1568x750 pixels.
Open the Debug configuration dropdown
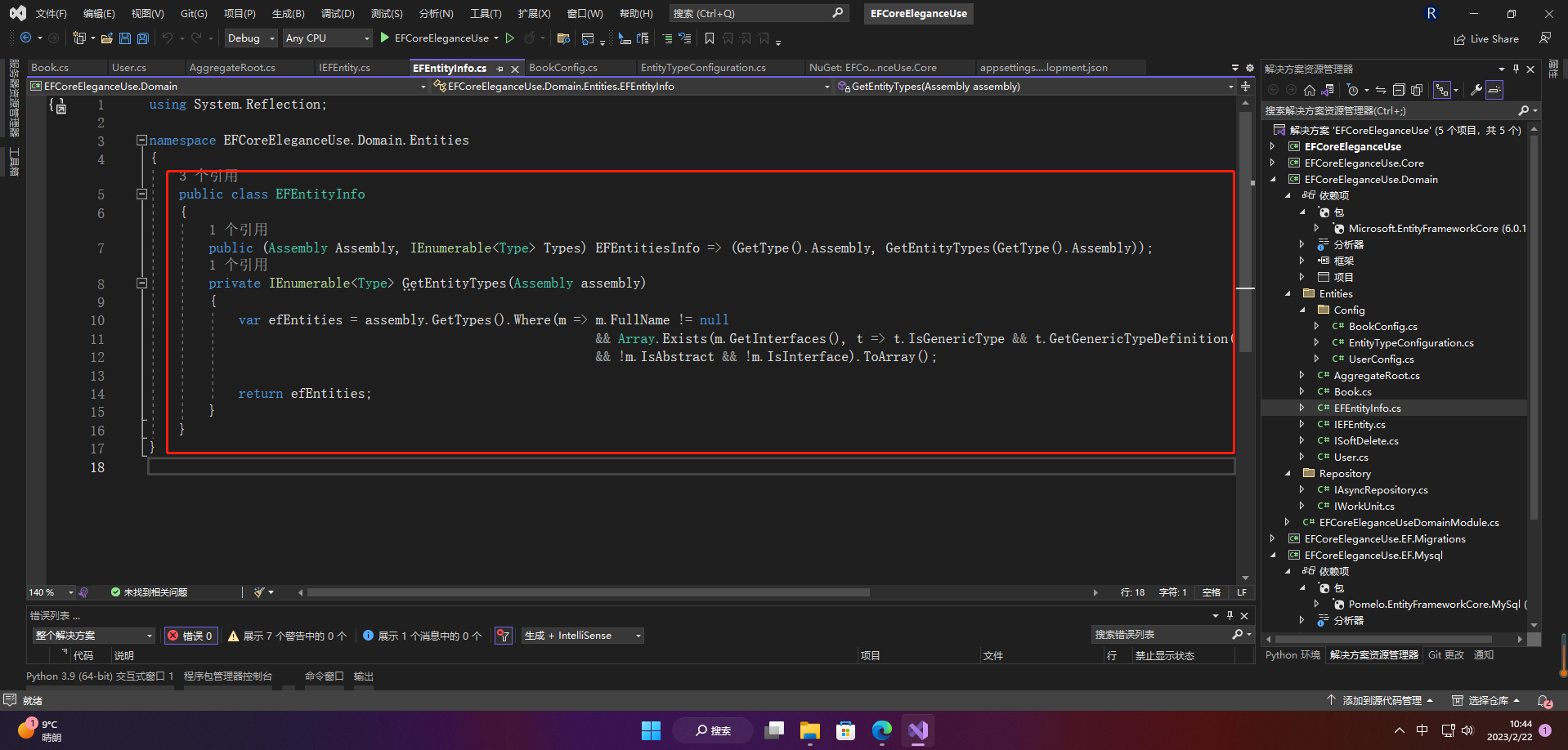coord(250,38)
